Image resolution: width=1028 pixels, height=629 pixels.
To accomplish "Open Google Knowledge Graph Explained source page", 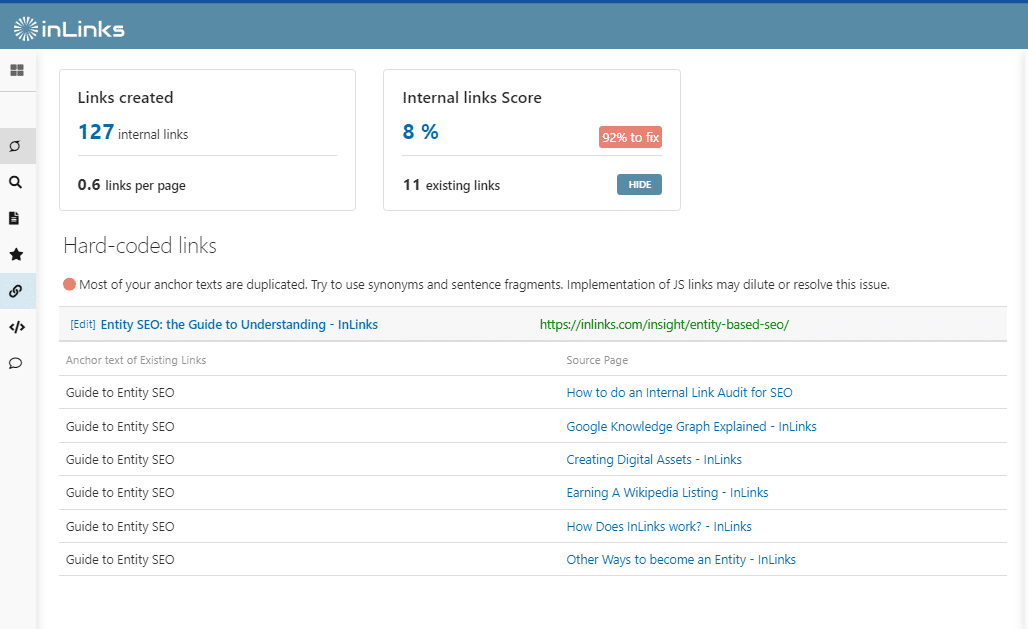I will [691, 426].
